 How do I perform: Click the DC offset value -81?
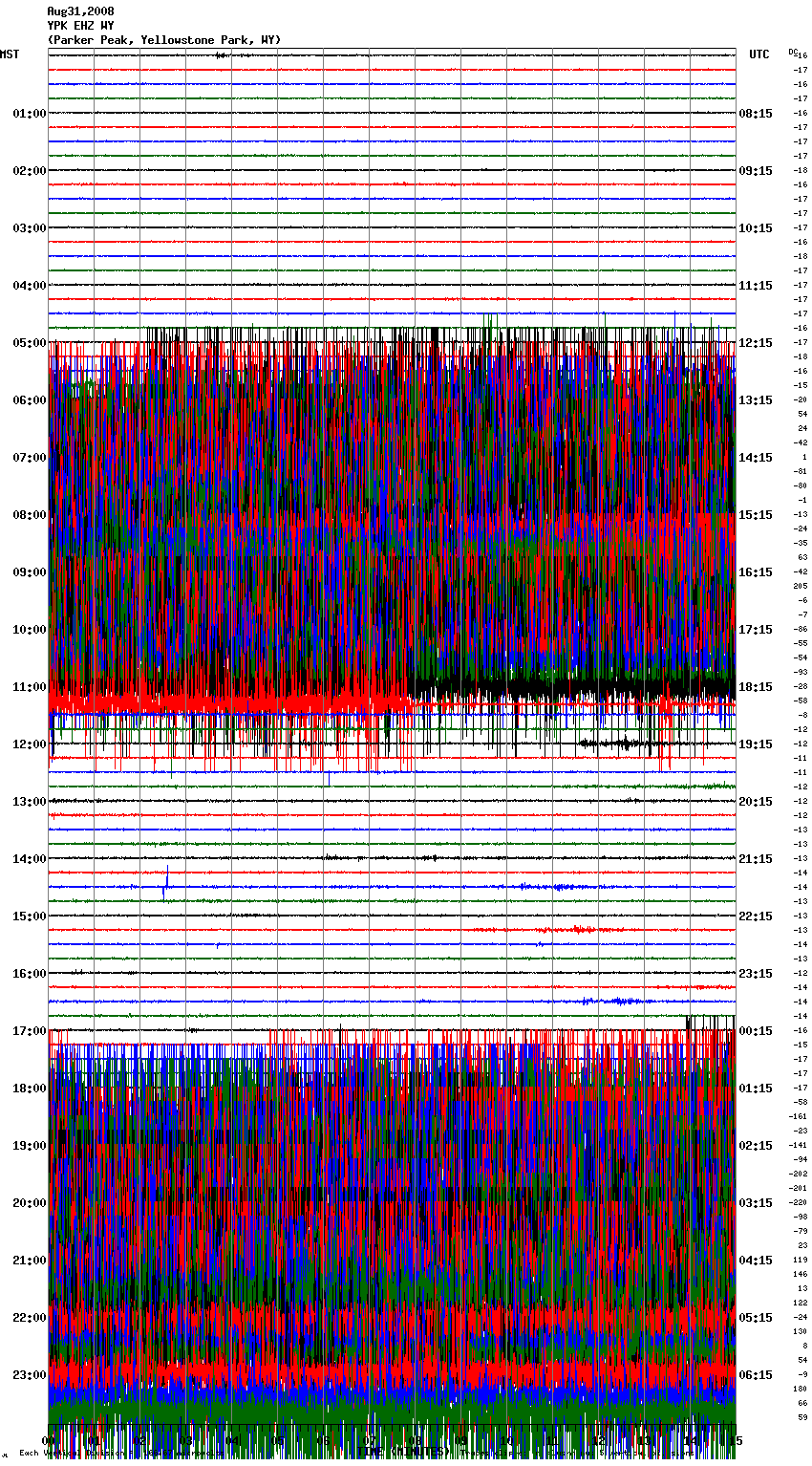pos(801,471)
